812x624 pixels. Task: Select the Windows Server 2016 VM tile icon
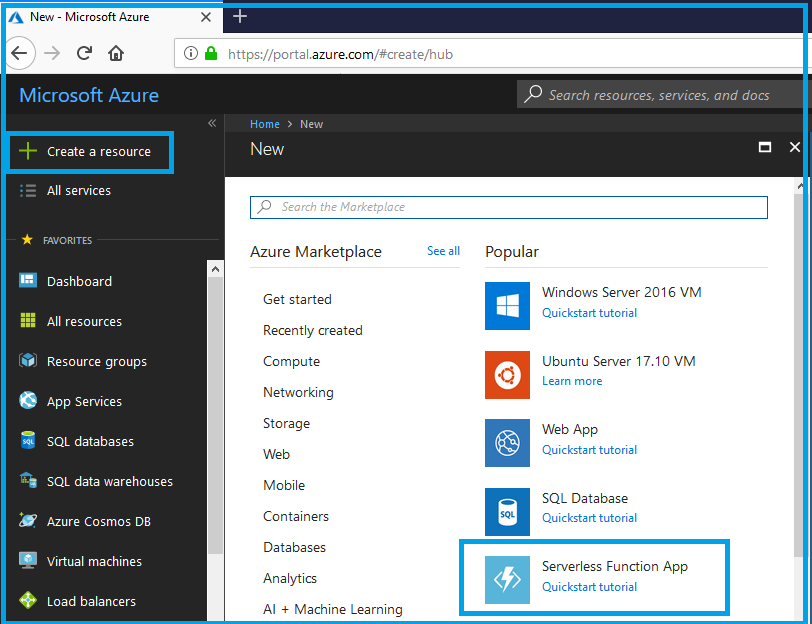(x=507, y=306)
